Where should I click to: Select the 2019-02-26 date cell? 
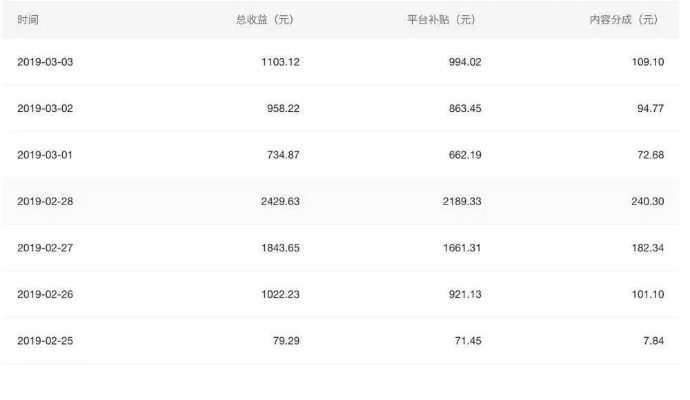[45, 294]
